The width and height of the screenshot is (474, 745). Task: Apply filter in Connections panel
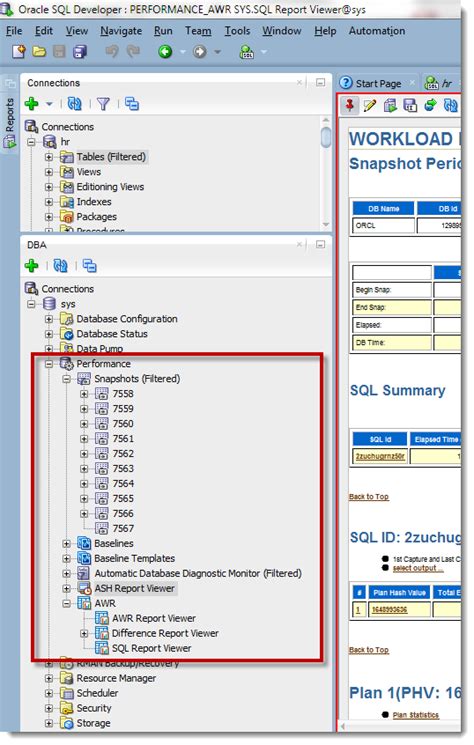point(103,104)
